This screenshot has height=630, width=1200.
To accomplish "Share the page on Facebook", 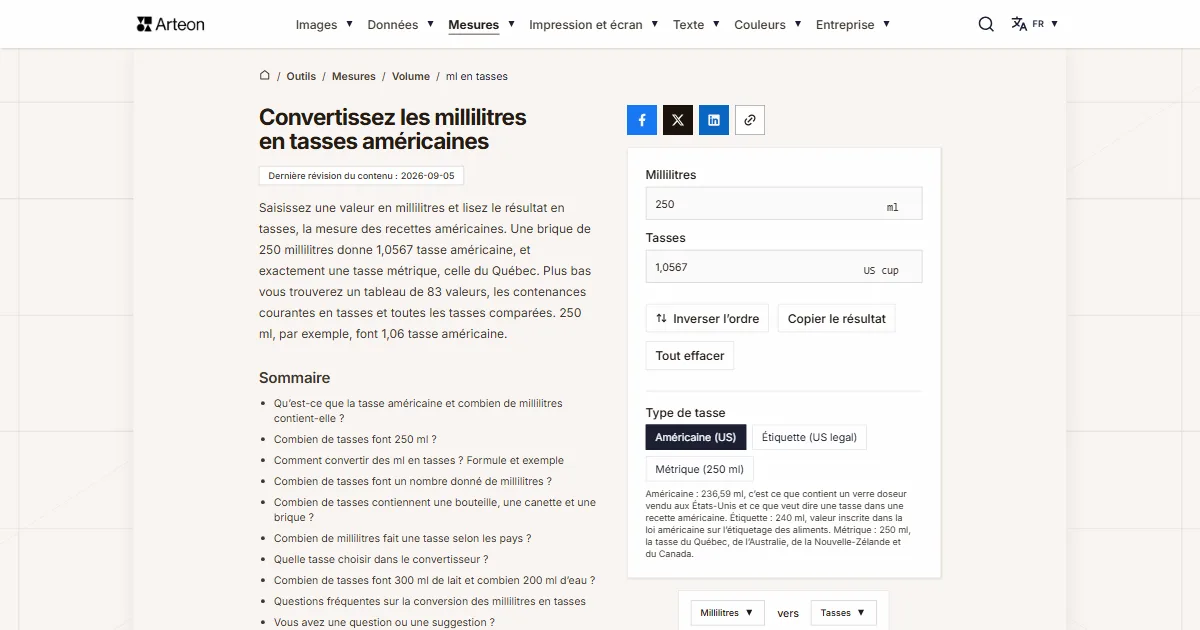I will tap(642, 120).
